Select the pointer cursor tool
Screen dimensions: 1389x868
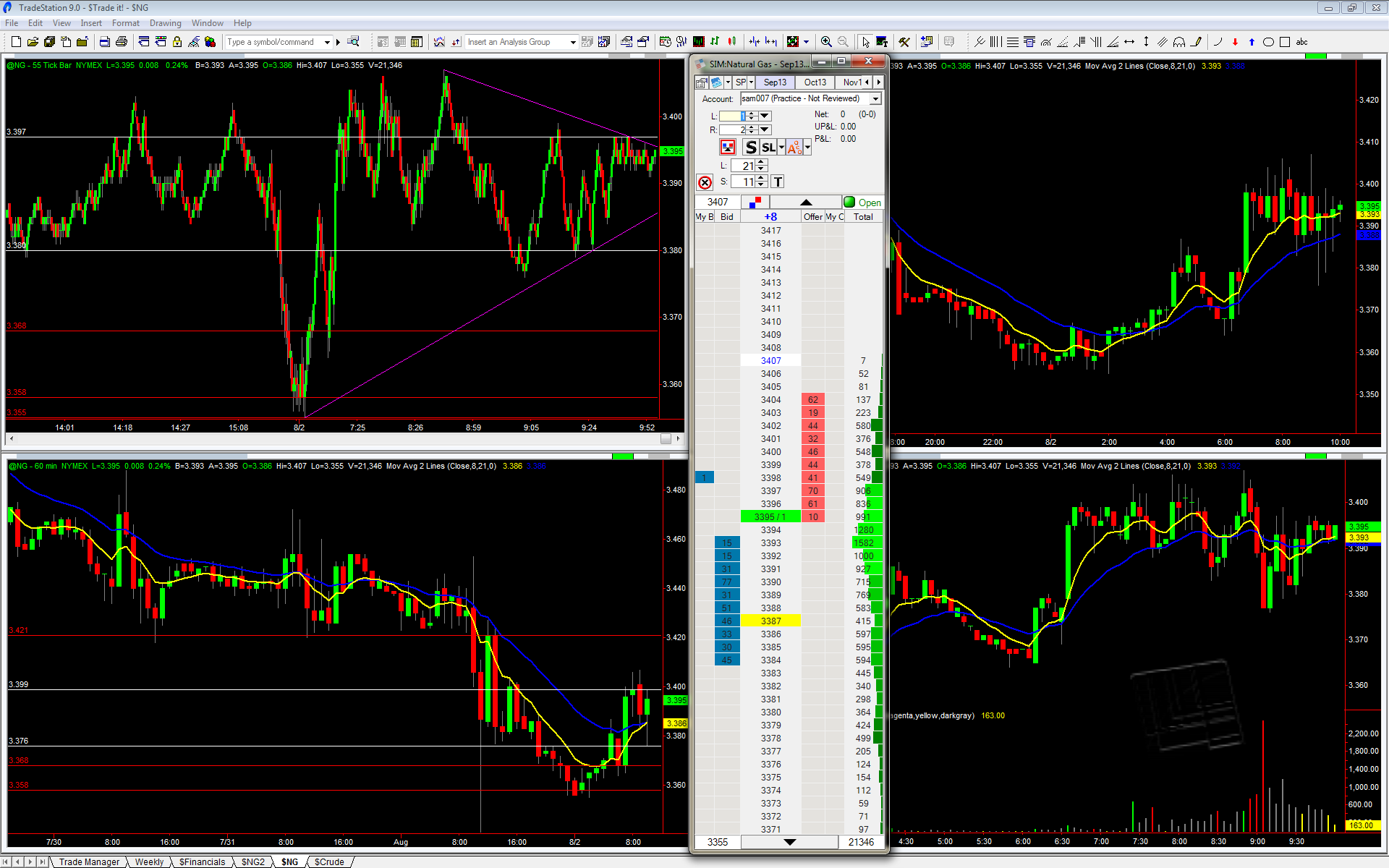click(866, 42)
